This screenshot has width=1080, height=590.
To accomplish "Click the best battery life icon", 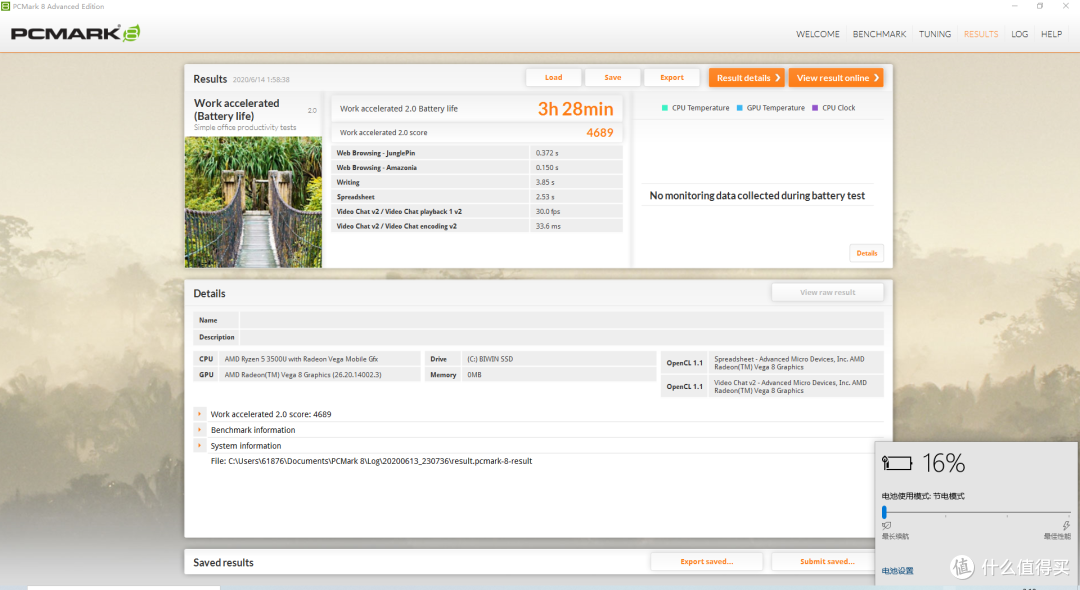I will click(x=886, y=526).
